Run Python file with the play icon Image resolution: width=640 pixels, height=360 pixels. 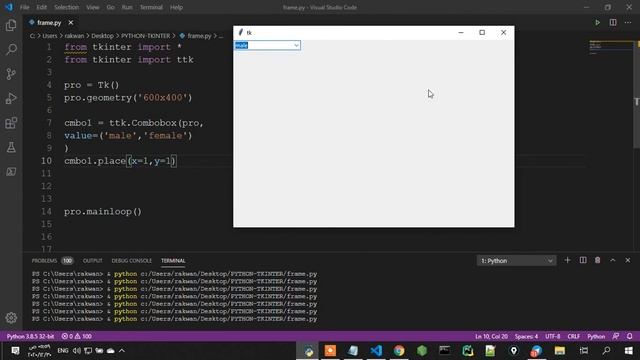[597, 22]
